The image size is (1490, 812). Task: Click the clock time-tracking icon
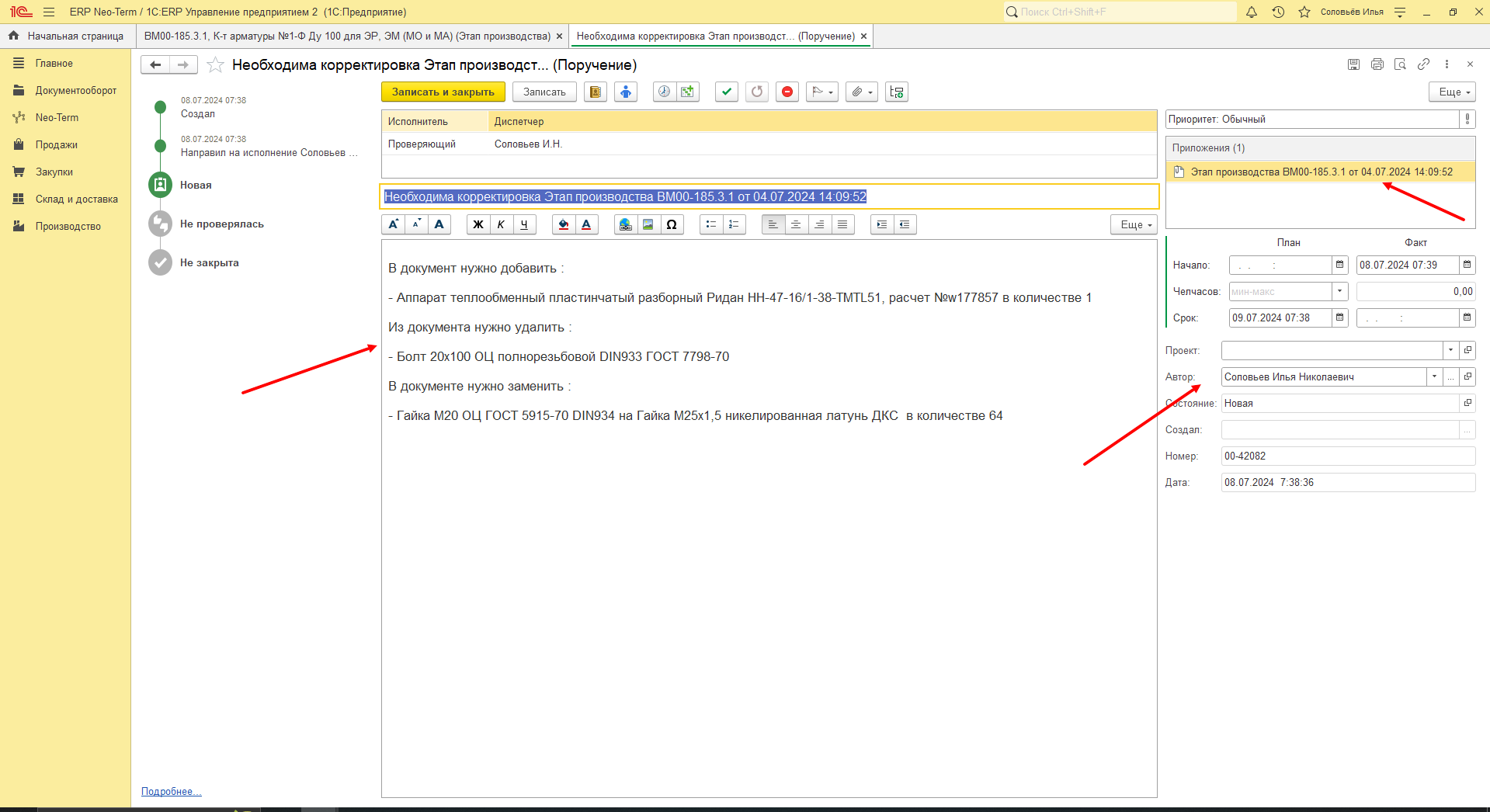(665, 92)
